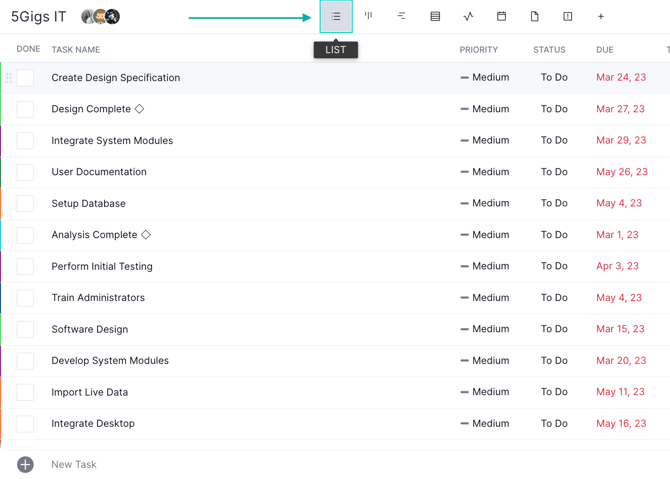
Task: Check the Train Administrators done box
Action: (x=25, y=298)
